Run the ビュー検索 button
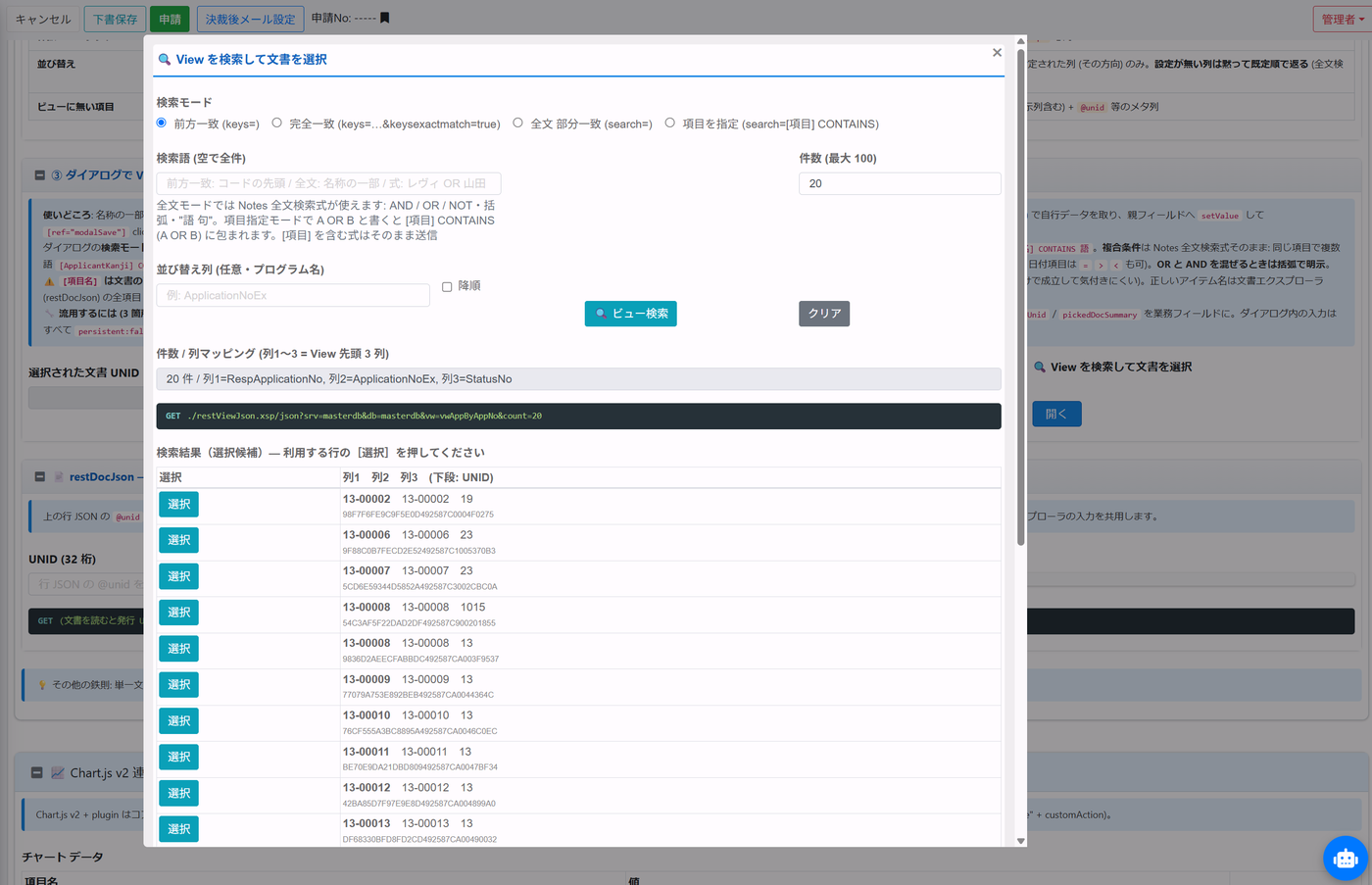The image size is (1372, 885). click(x=631, y=314)
